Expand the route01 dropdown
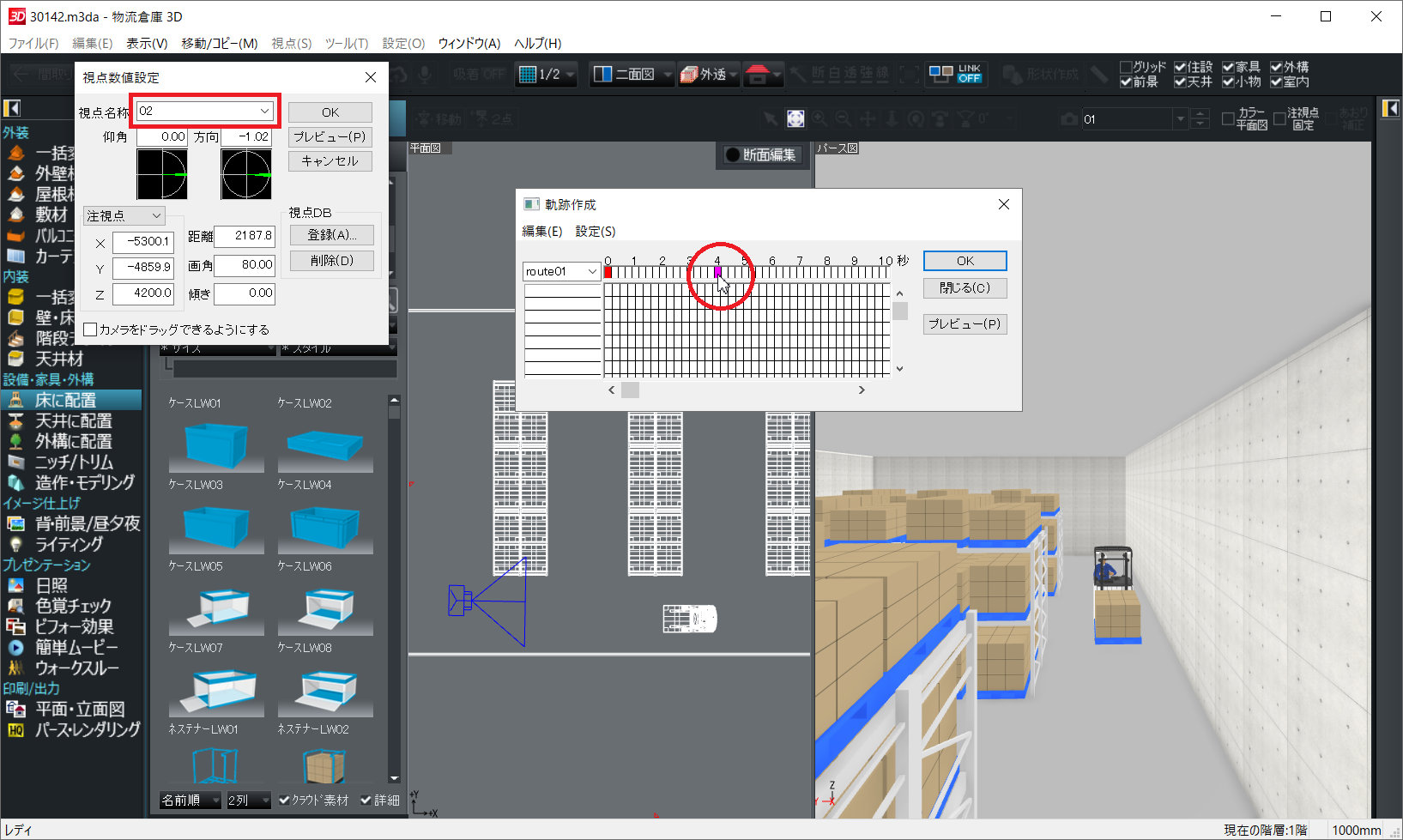1403x840 pixels. click(591, 271)
